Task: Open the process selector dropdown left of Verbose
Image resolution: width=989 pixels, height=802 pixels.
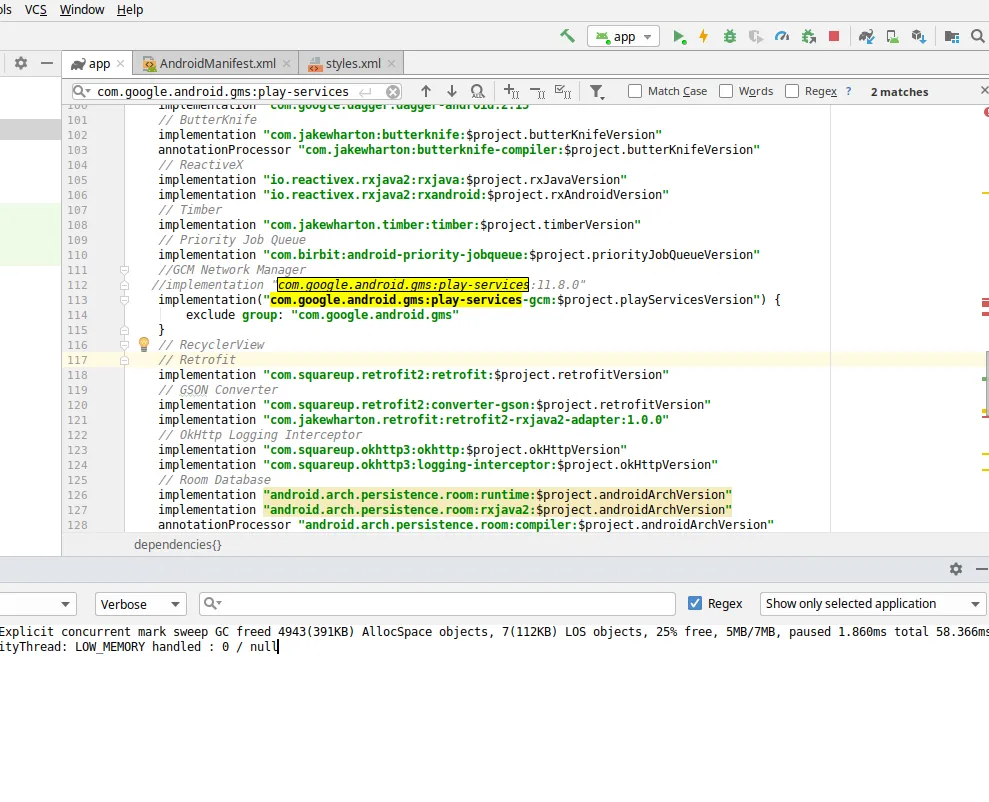Action: coord(38,604)
